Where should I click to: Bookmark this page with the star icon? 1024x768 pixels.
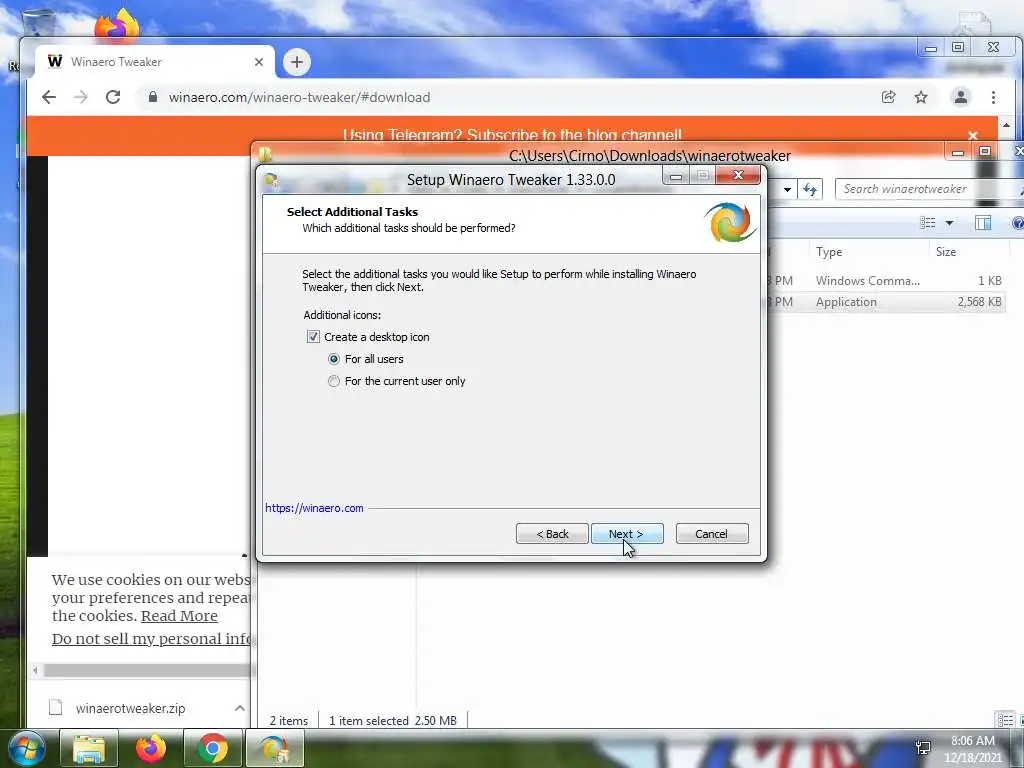click(921, 97)
